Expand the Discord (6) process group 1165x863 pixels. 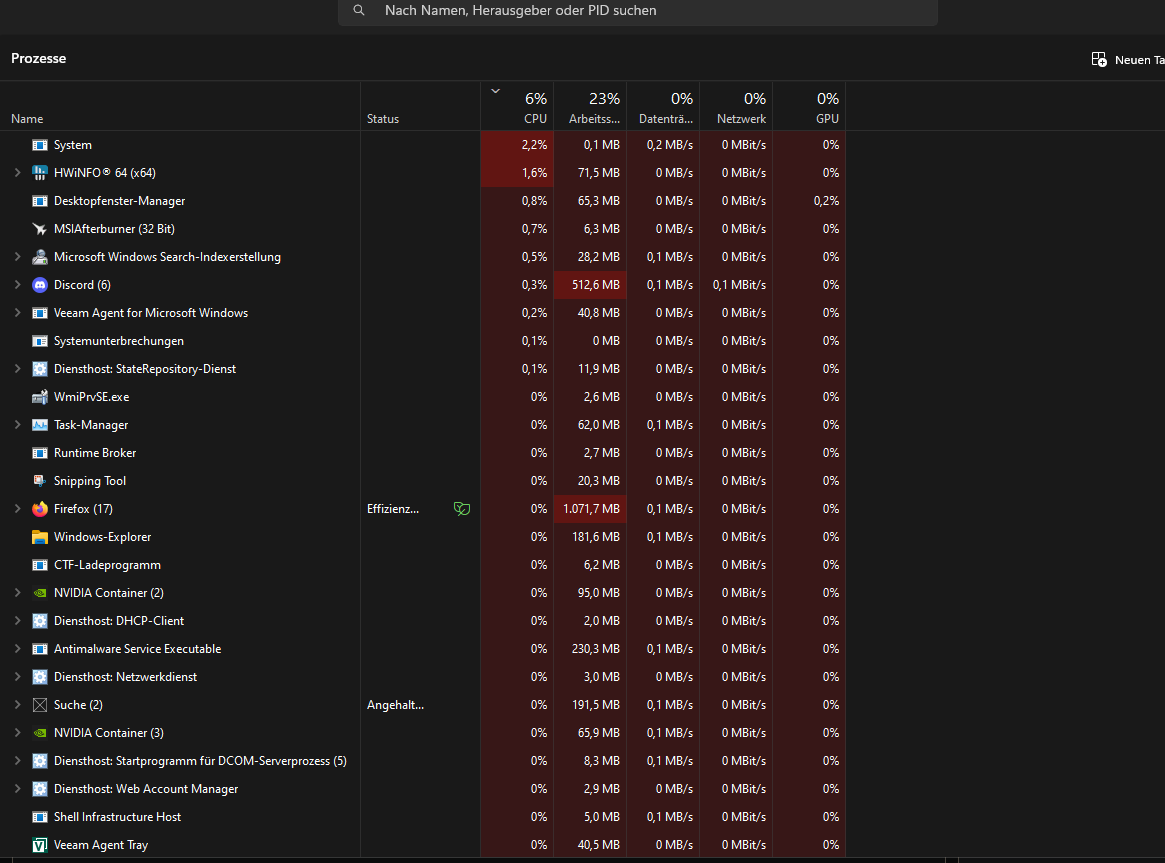[17, 285]
